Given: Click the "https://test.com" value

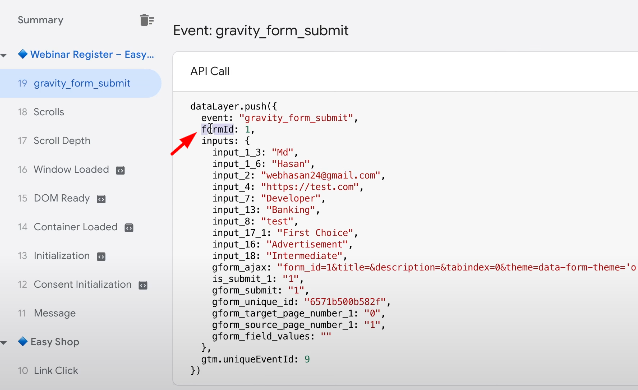Looking at the screenshot, I should (x=310, y=187).
